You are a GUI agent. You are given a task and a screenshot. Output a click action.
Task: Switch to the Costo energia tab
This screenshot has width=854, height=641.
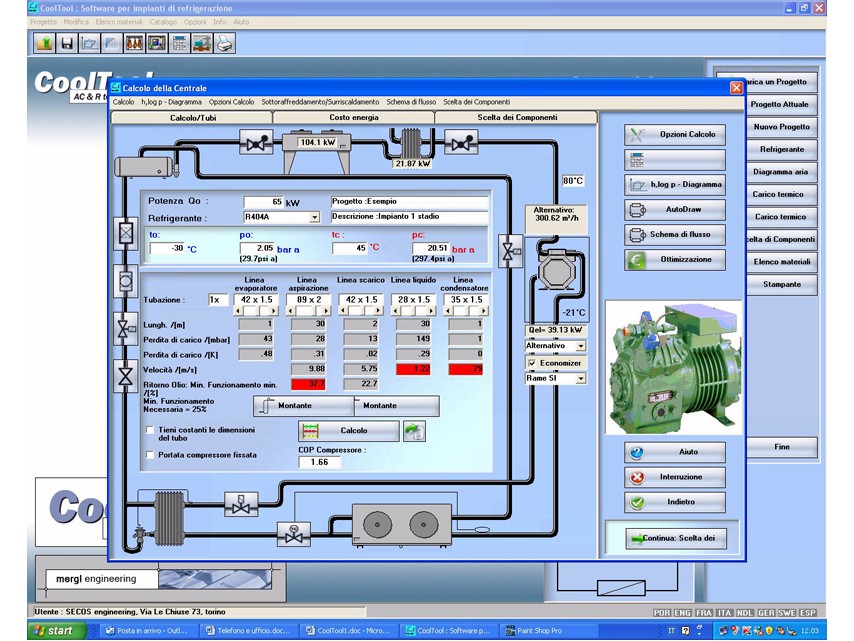(x=353, y=117)
